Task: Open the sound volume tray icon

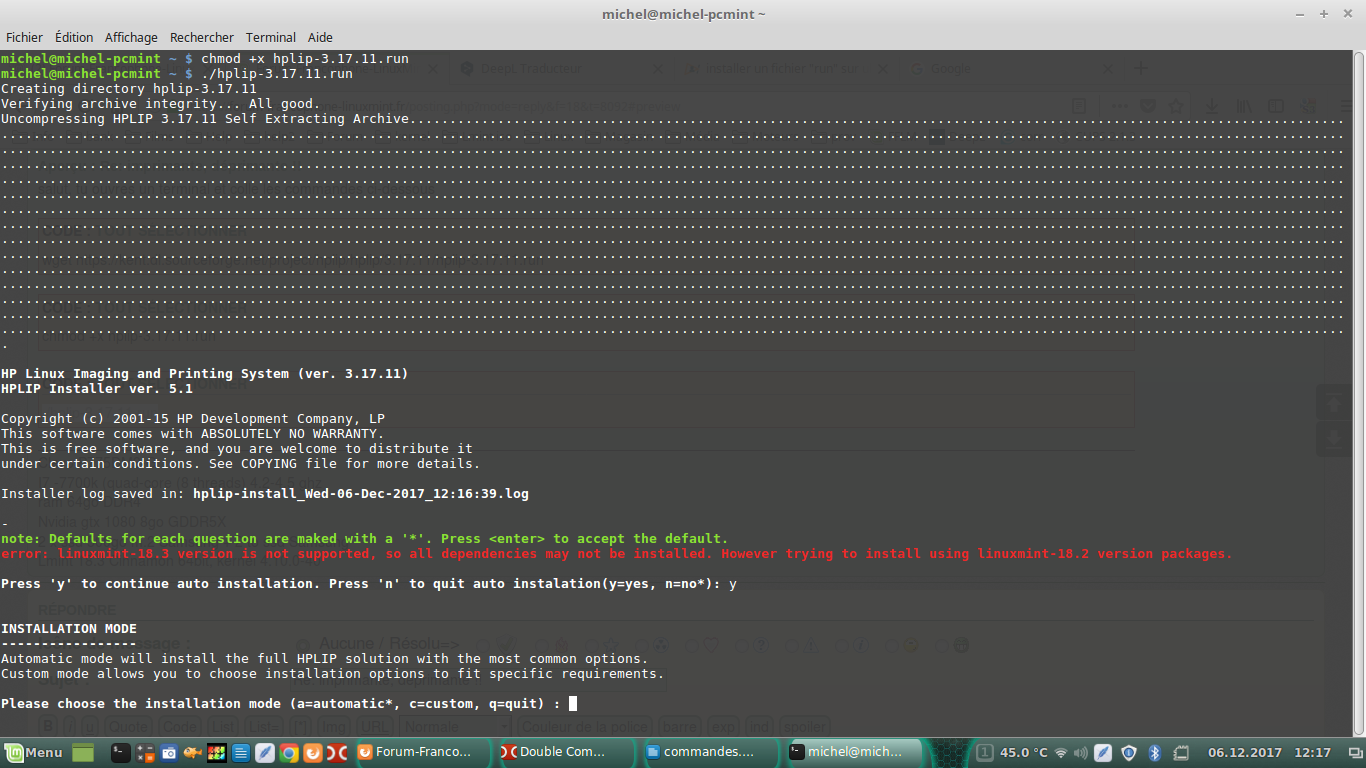Action: (x=1082, y=752)
